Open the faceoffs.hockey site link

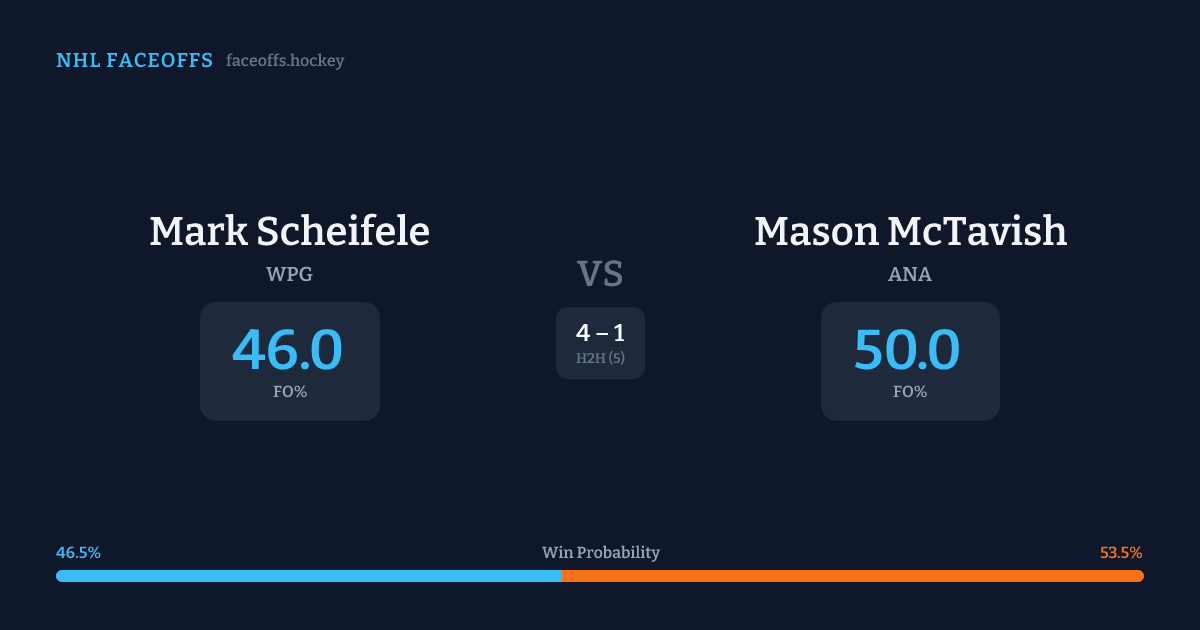285,61
